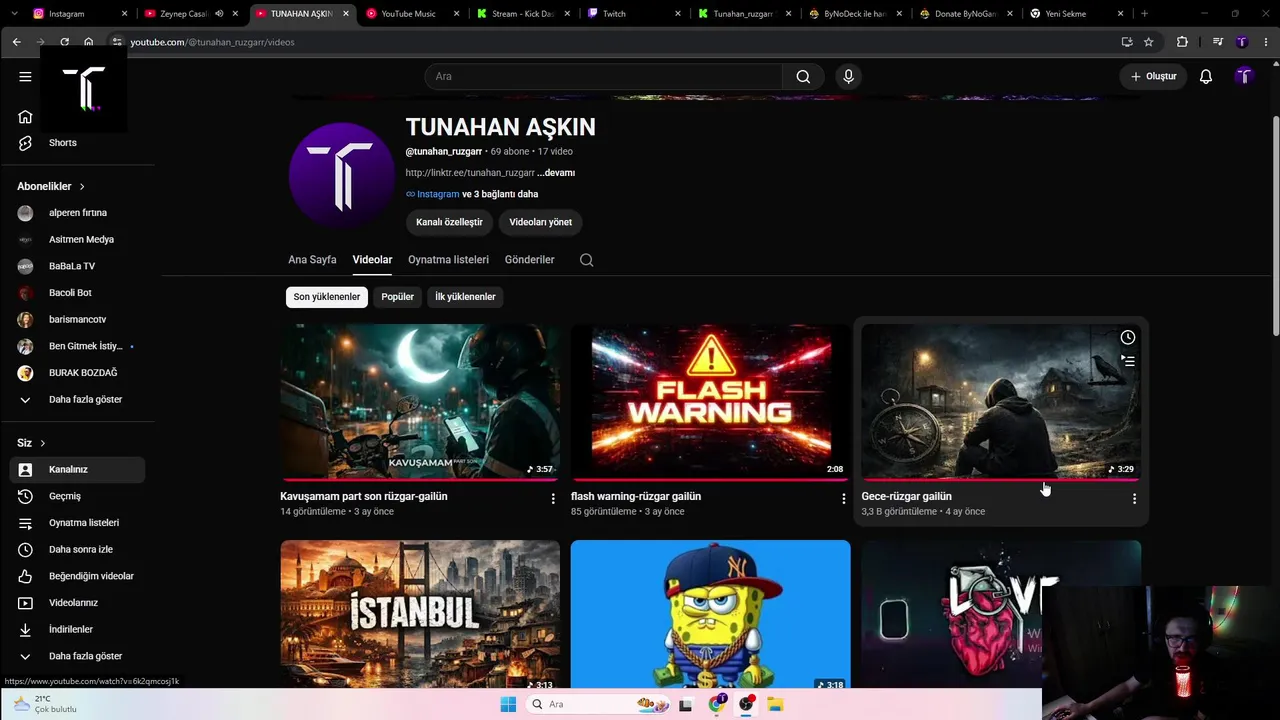Search within the channel using the magnifier icon
1280x720 pixels.
(x=587, y=260)
